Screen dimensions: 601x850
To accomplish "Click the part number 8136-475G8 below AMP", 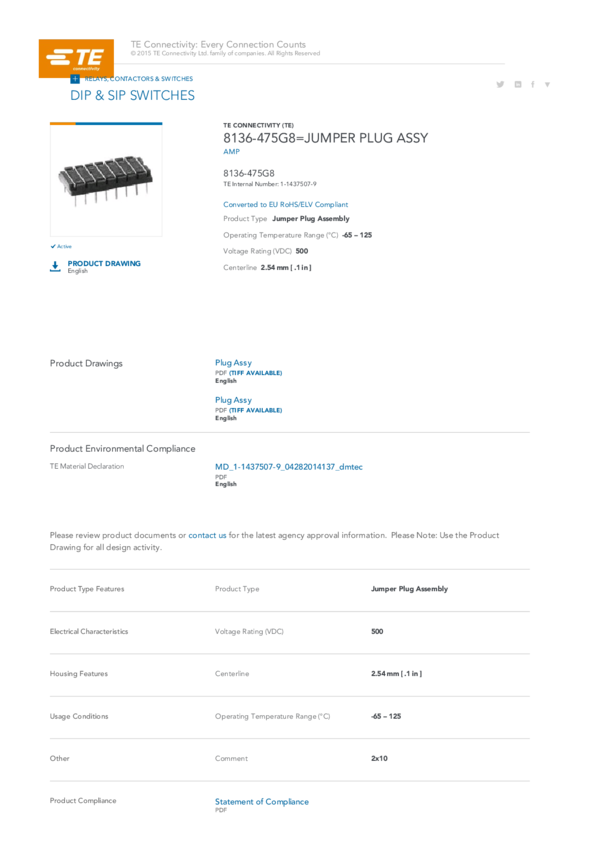I will [x=249, y=173].
